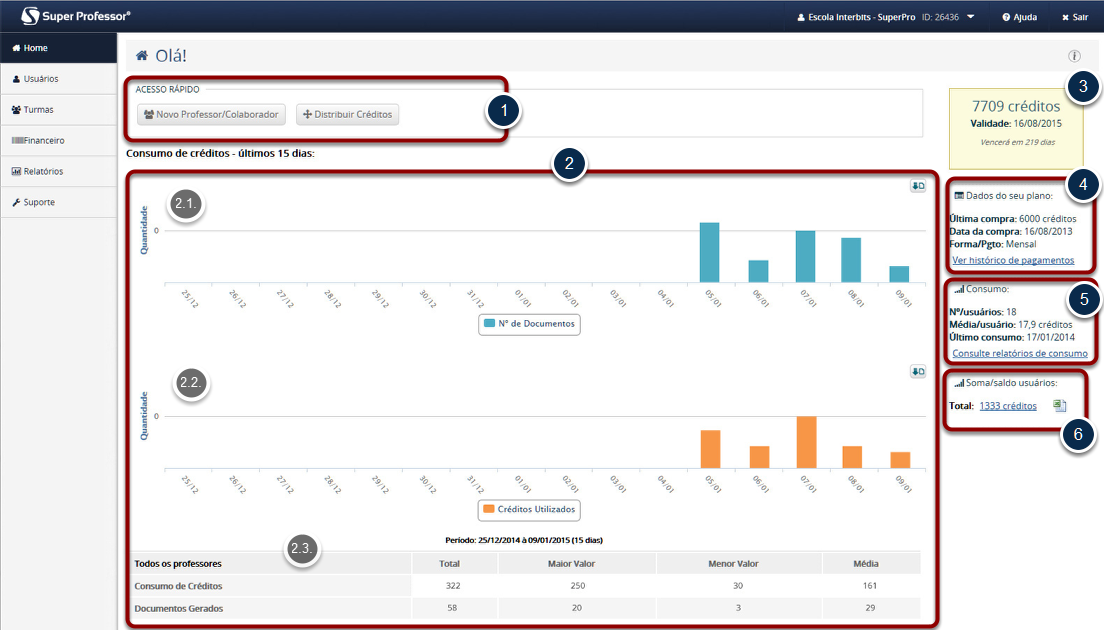Download the Nº de Documentos chart
1104x630 pixels.
pos(917,186)
